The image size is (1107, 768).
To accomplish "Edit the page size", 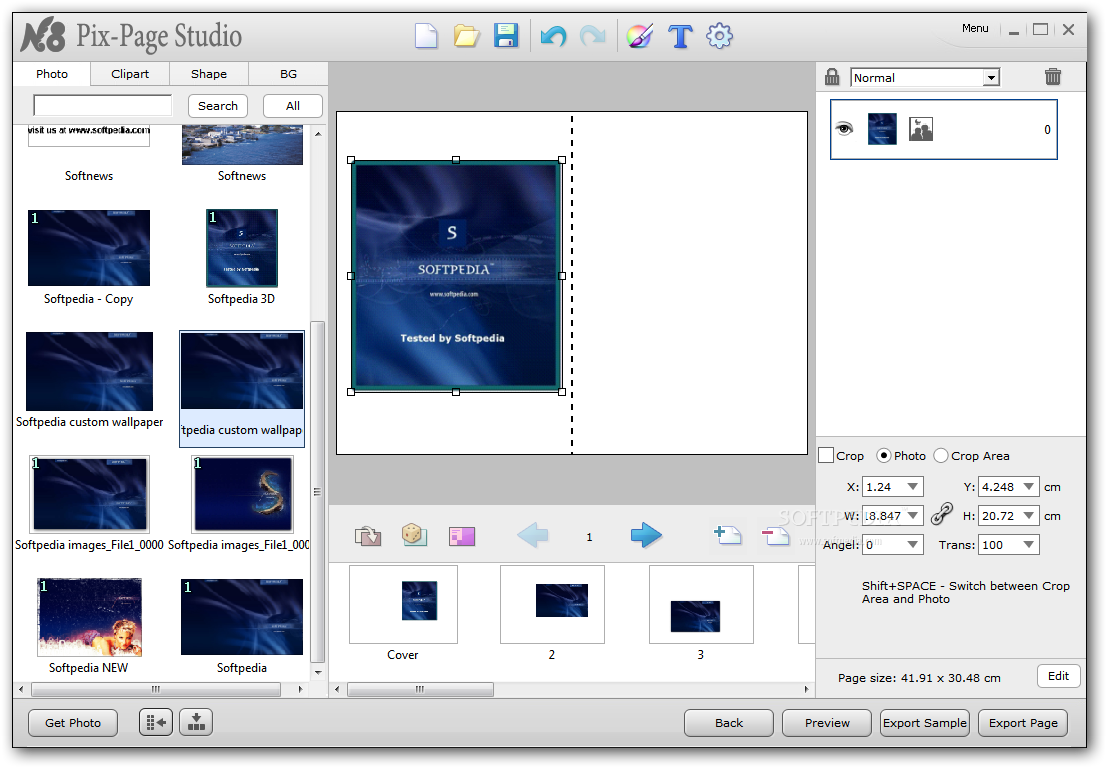I will pyautogui.click(x=1058, y=676).
